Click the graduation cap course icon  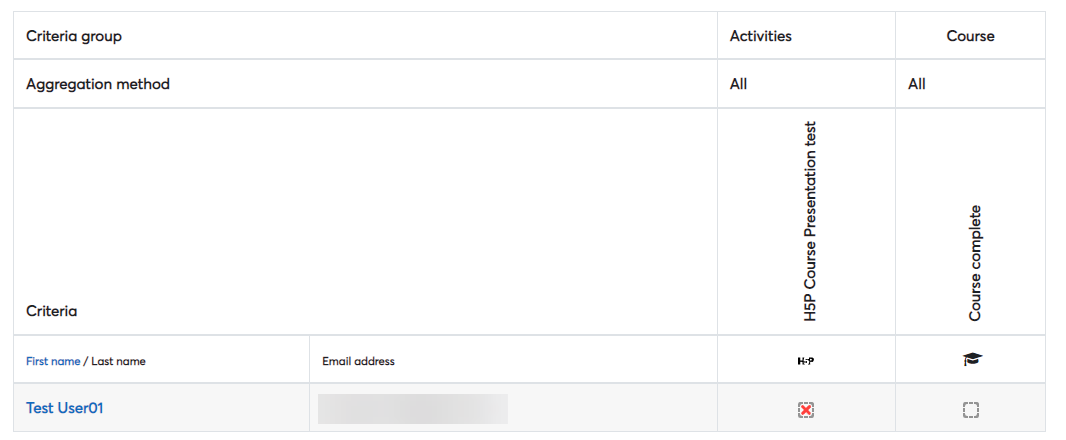(x=972, y=360)
